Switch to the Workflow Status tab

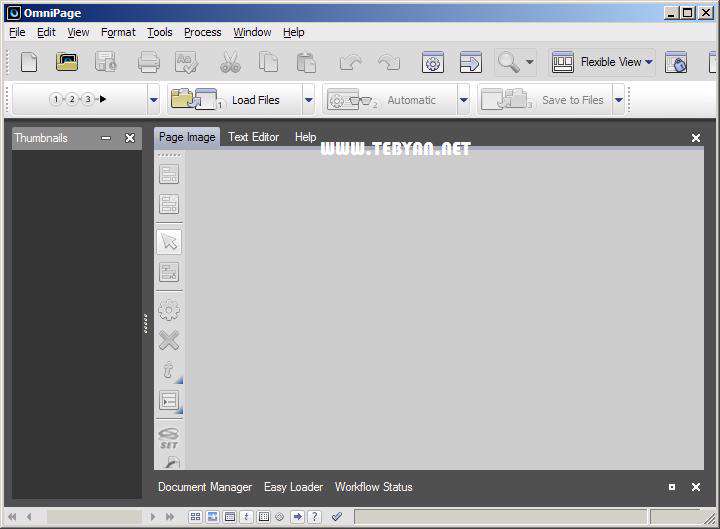pyautogui.click(x=373, y=487)
